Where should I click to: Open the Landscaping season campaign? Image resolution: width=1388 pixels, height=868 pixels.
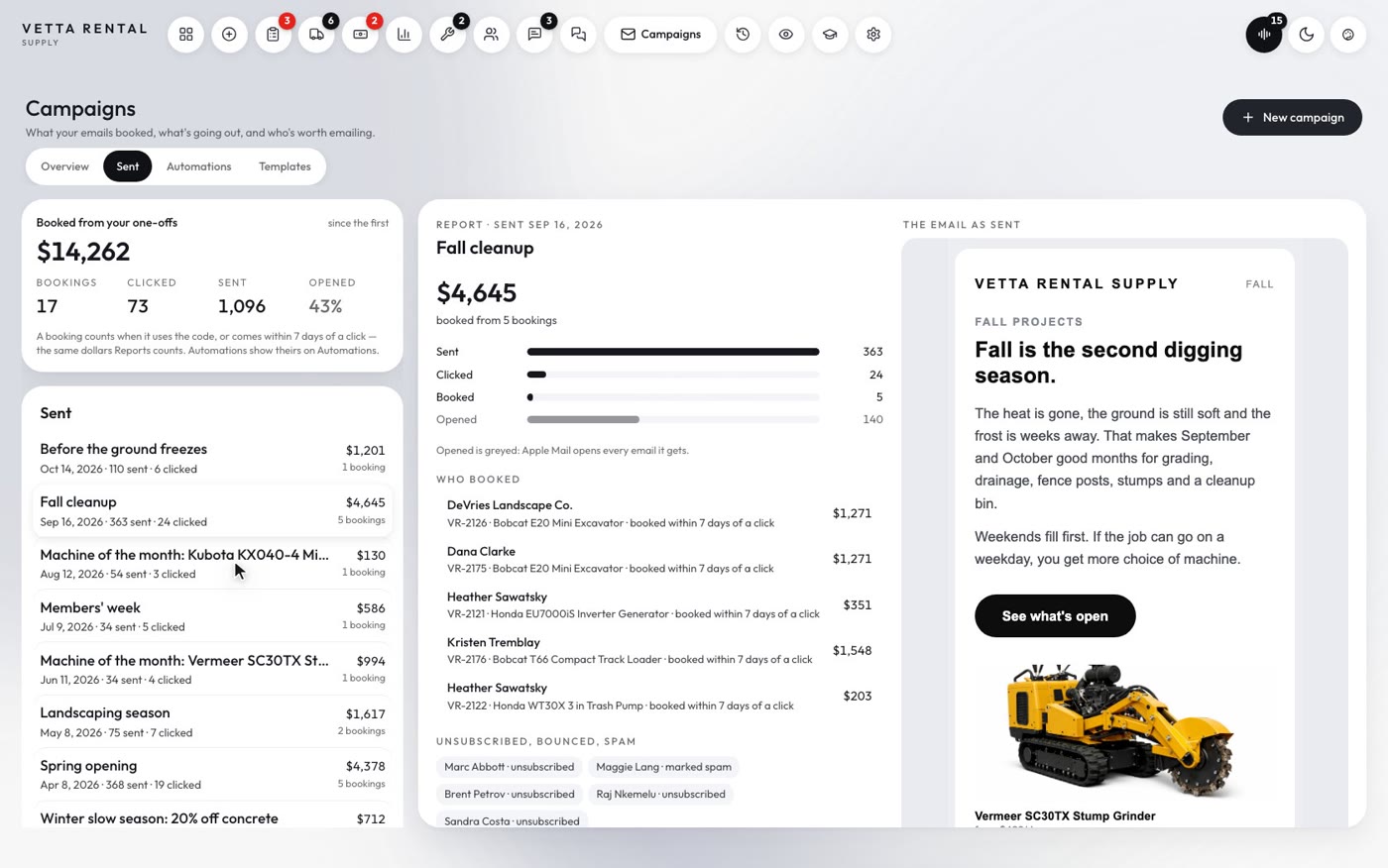pyautogui.click(x=212, y=721)
